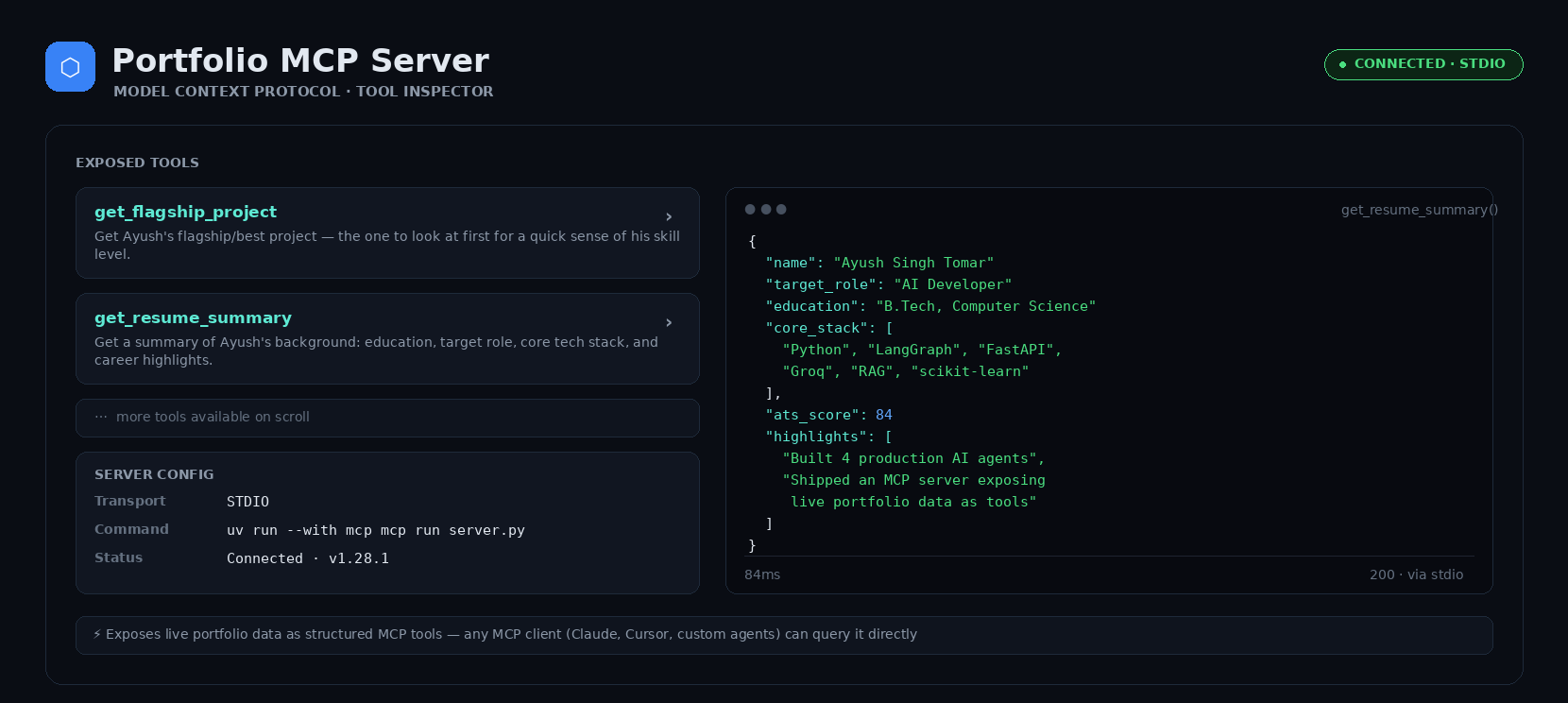Click the Connected · v1.28.1 status value

click(x=308, y=558)
